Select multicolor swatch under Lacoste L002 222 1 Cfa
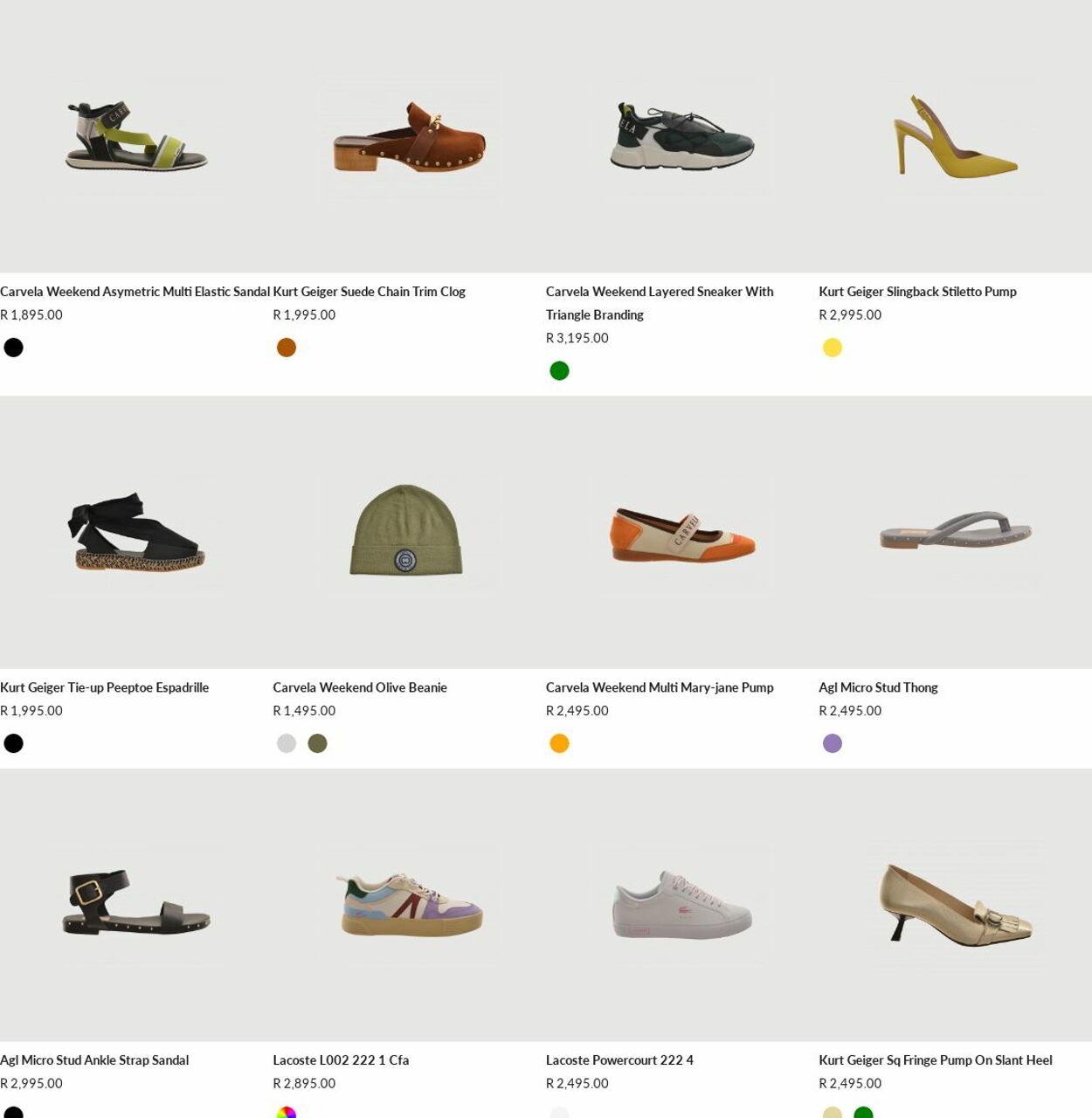 click(x=287, y=1113)
